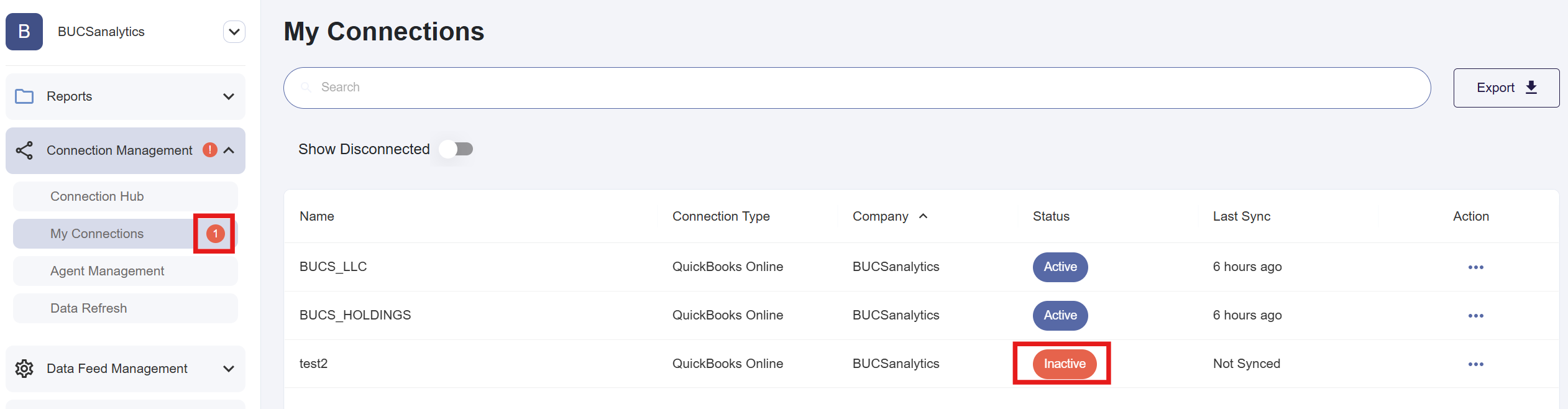Select the Data Refresh menu item
Image resolution: width=1568 pixels, height=409 pixels.
(x=88, y=308)
